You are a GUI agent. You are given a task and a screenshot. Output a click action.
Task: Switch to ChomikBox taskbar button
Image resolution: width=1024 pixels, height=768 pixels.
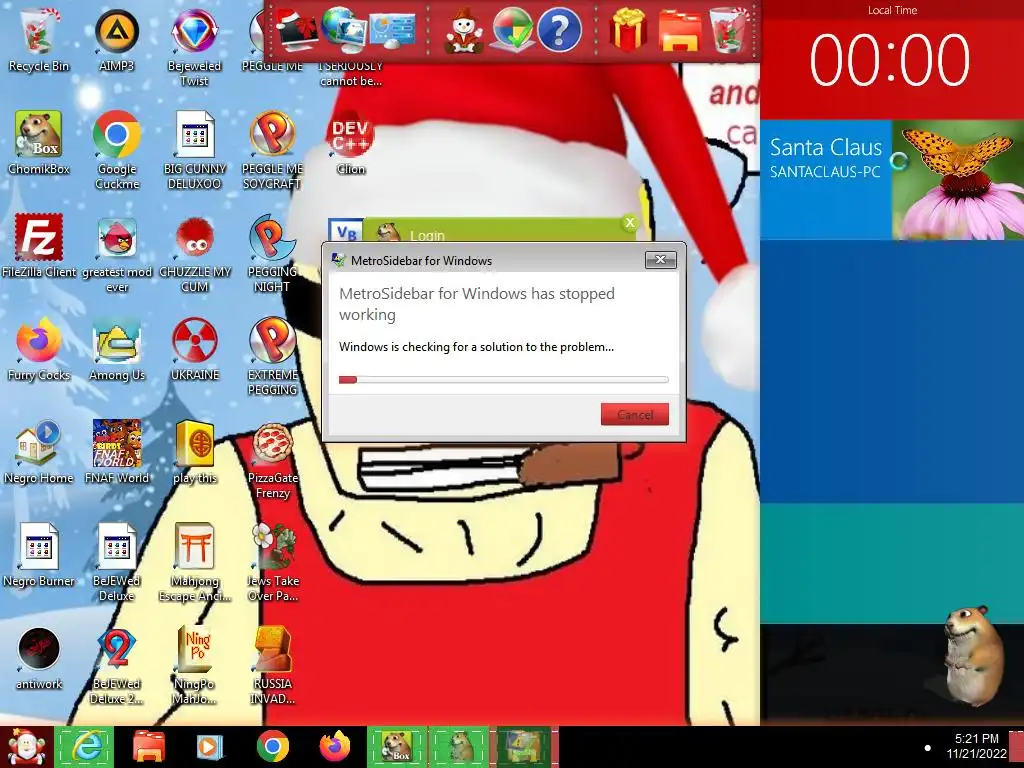(x=396, y=747)
